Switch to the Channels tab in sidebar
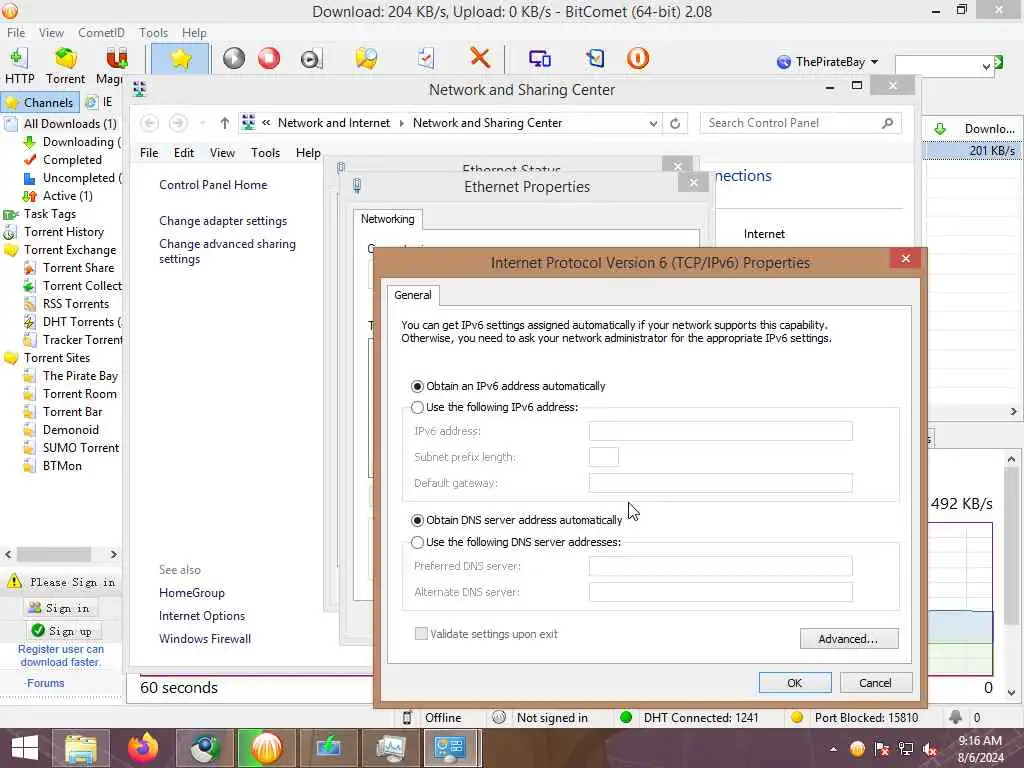Screen dimensions: 1024x768 (x=40, y=103)
